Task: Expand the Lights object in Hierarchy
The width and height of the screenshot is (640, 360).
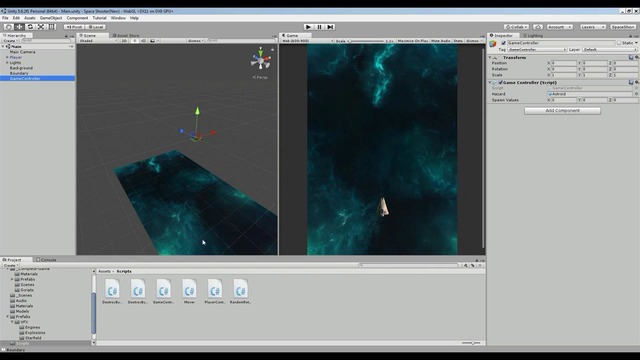Action: (7, 62)
